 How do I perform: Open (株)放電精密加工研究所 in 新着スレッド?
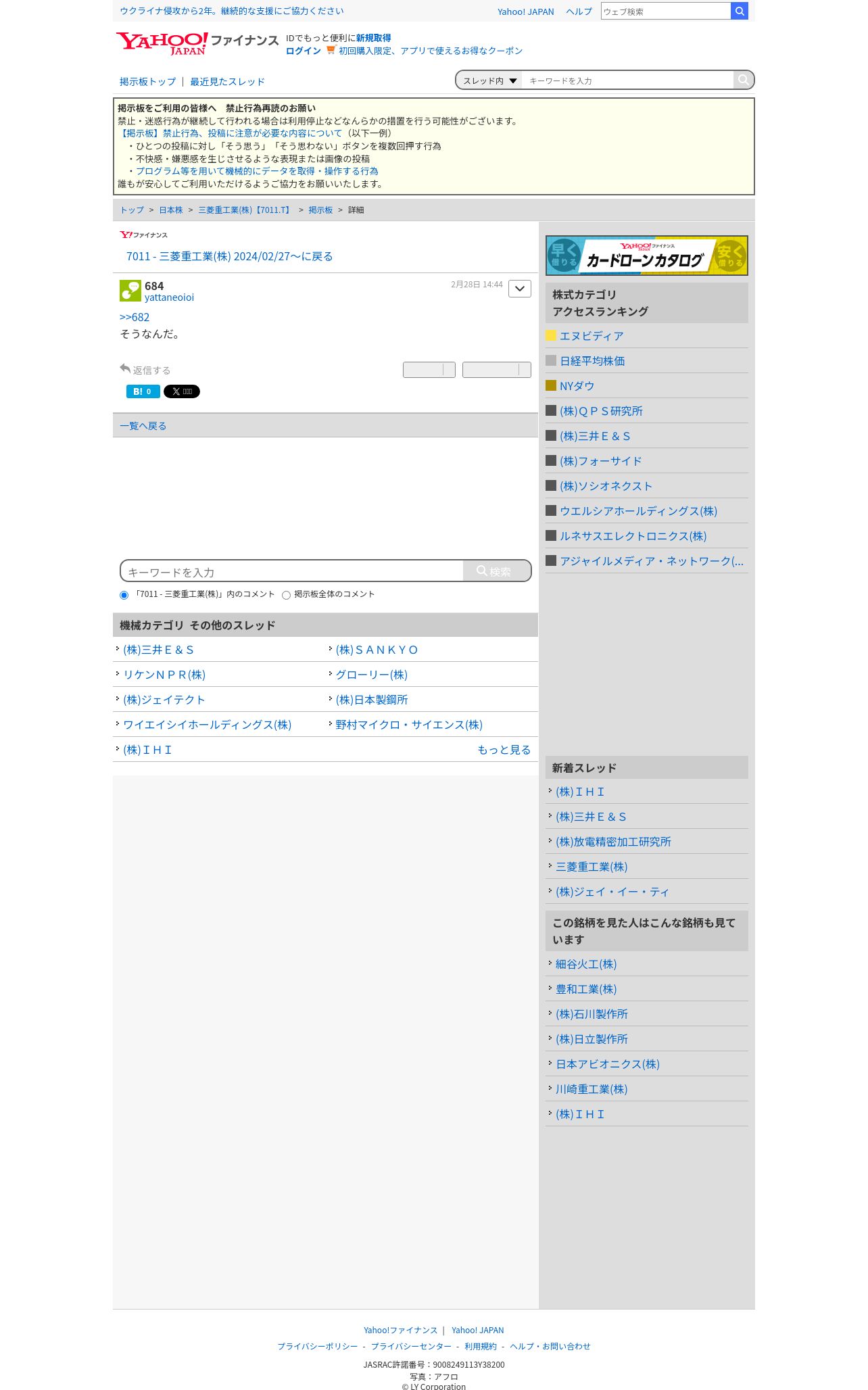613,842
